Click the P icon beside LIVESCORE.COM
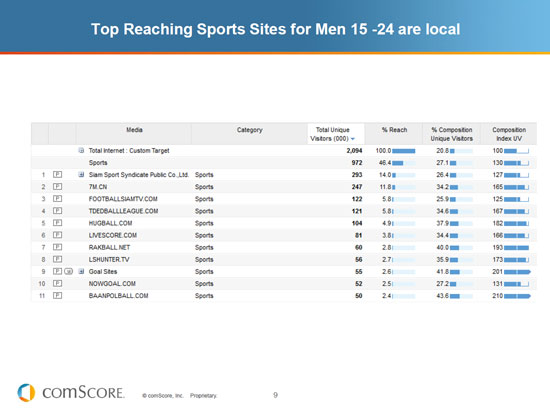The height and width of the screenshot is (408, 550). pos(58,235)
